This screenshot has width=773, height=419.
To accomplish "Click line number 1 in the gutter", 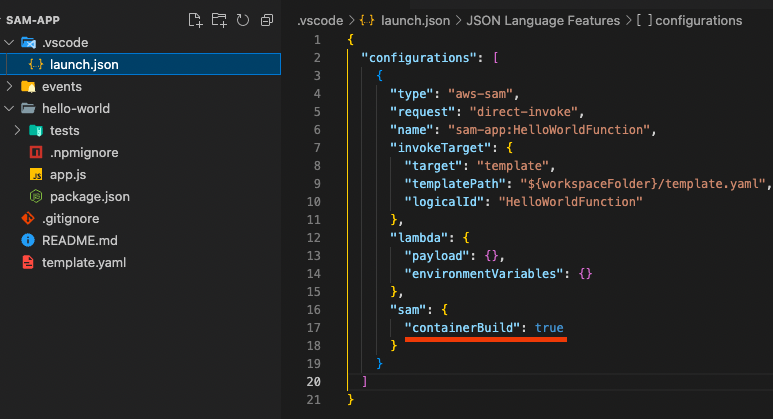I will coord(317,40).
